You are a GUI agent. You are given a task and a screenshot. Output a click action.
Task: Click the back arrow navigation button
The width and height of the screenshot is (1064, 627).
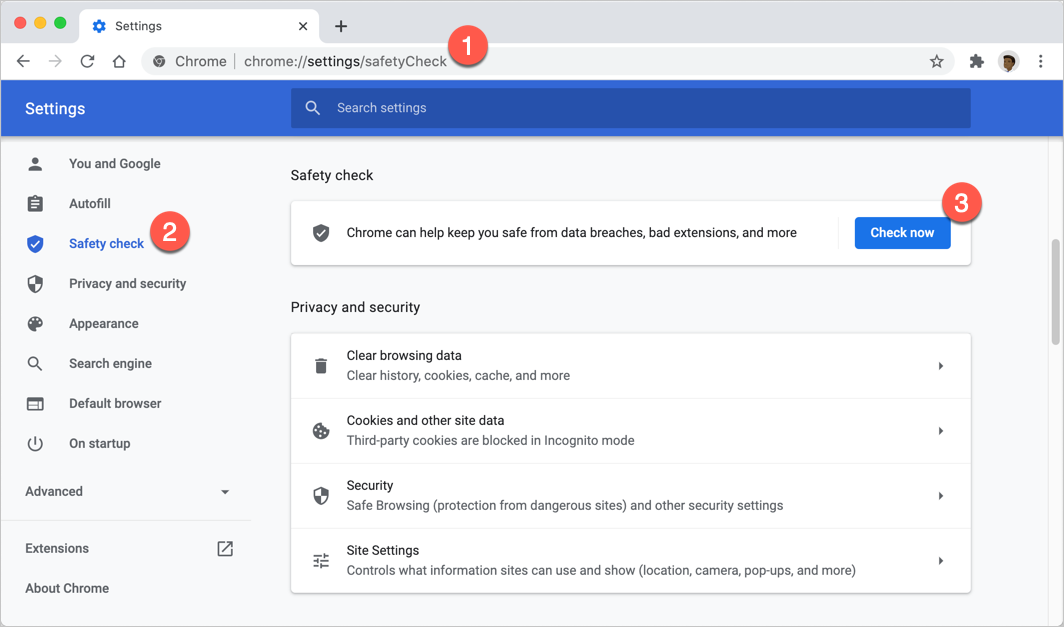tap(23, 61)
